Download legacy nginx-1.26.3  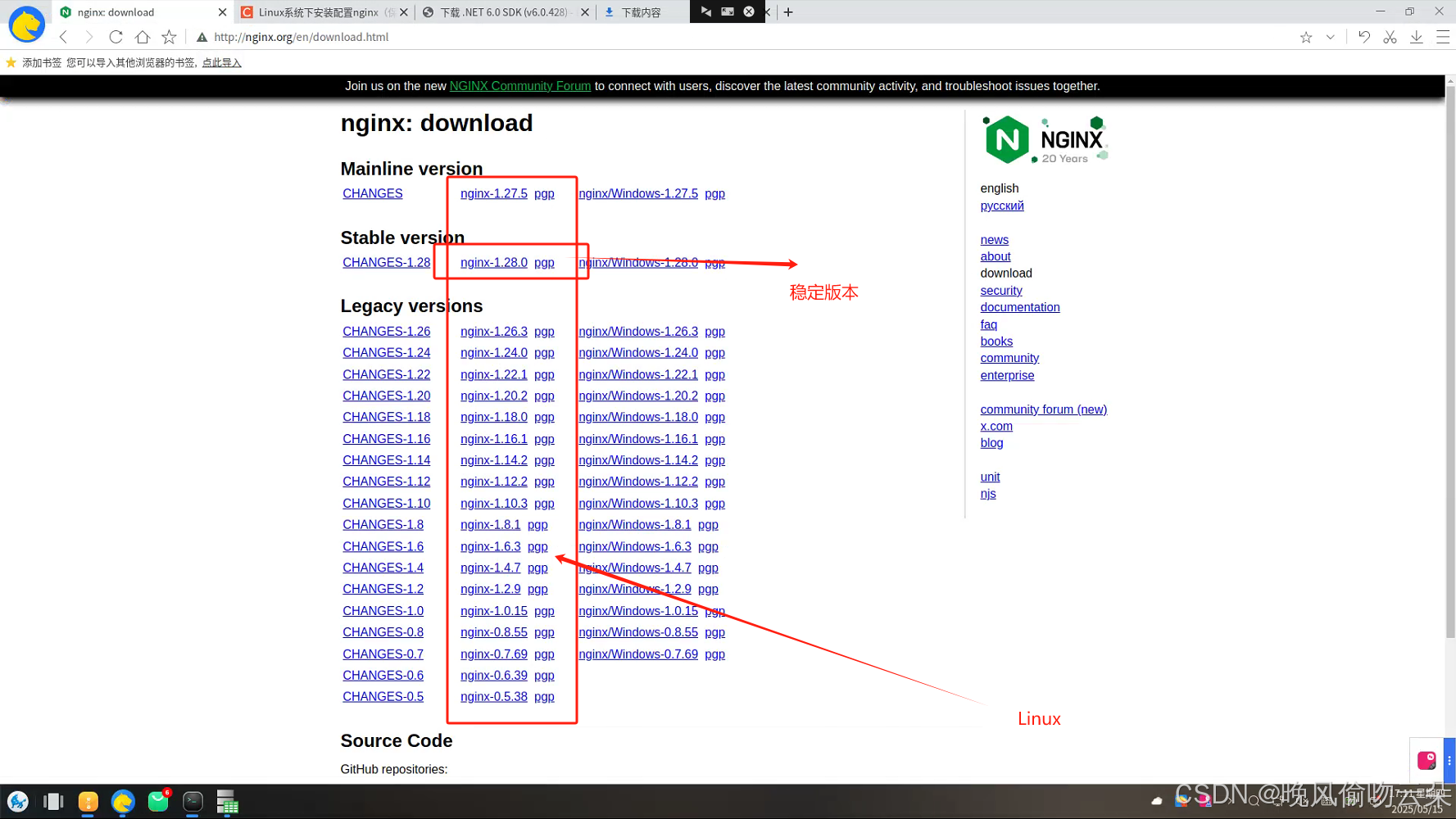pos(494,331)
